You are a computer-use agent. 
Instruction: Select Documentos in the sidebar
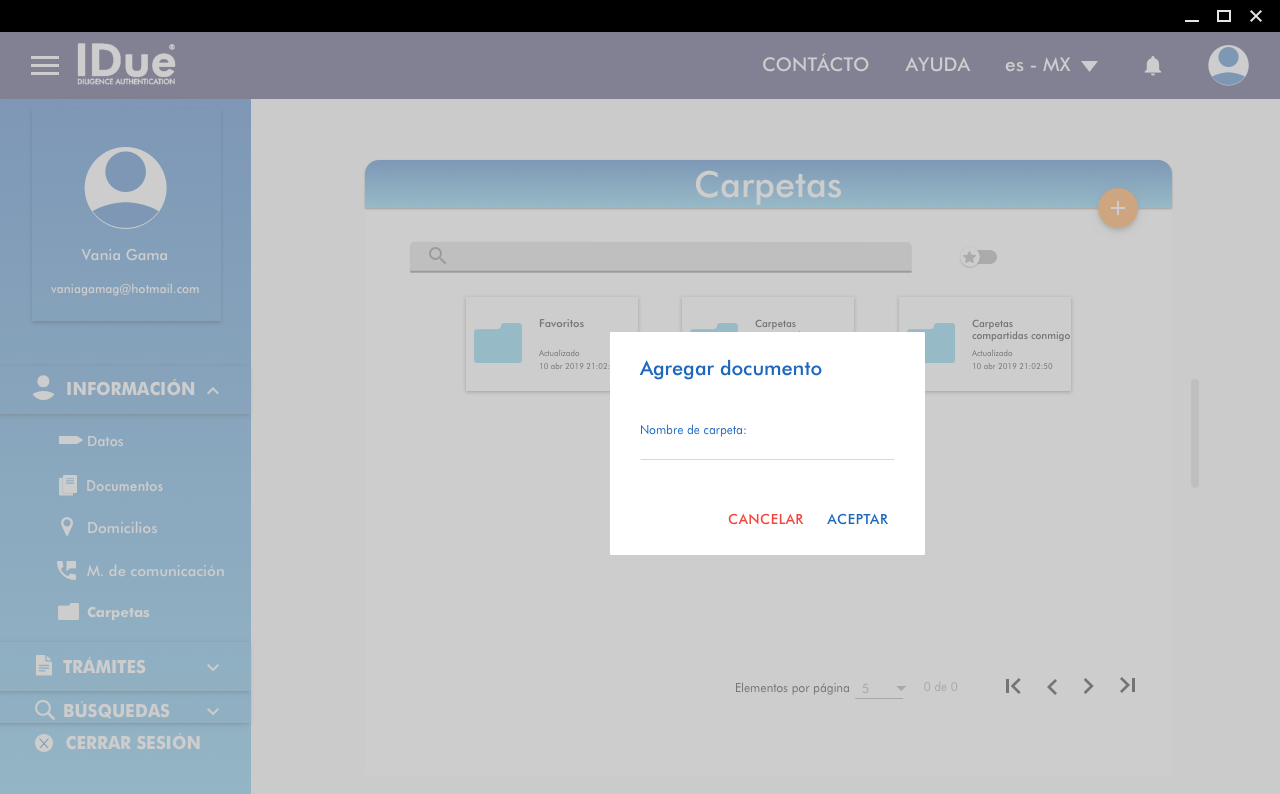124,486
